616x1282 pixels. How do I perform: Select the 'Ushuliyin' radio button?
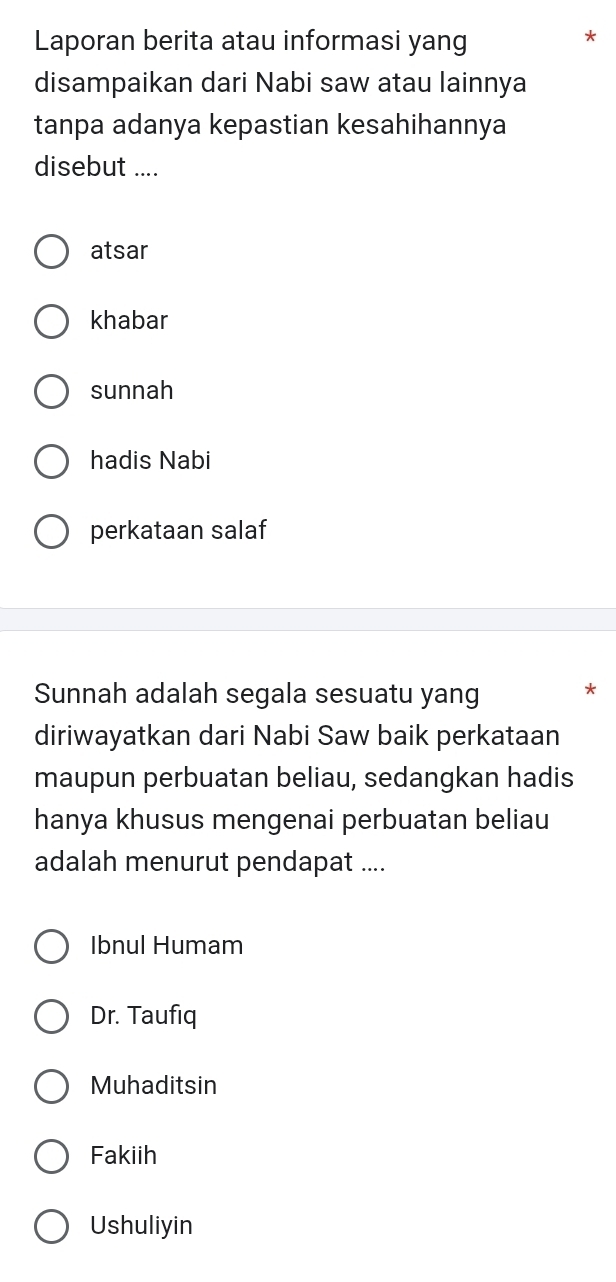tap(52, 1226)
